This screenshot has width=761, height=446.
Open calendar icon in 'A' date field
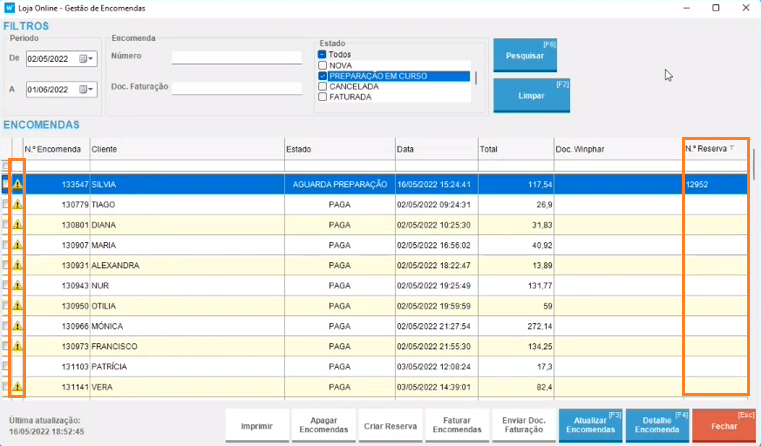(85, 89)
